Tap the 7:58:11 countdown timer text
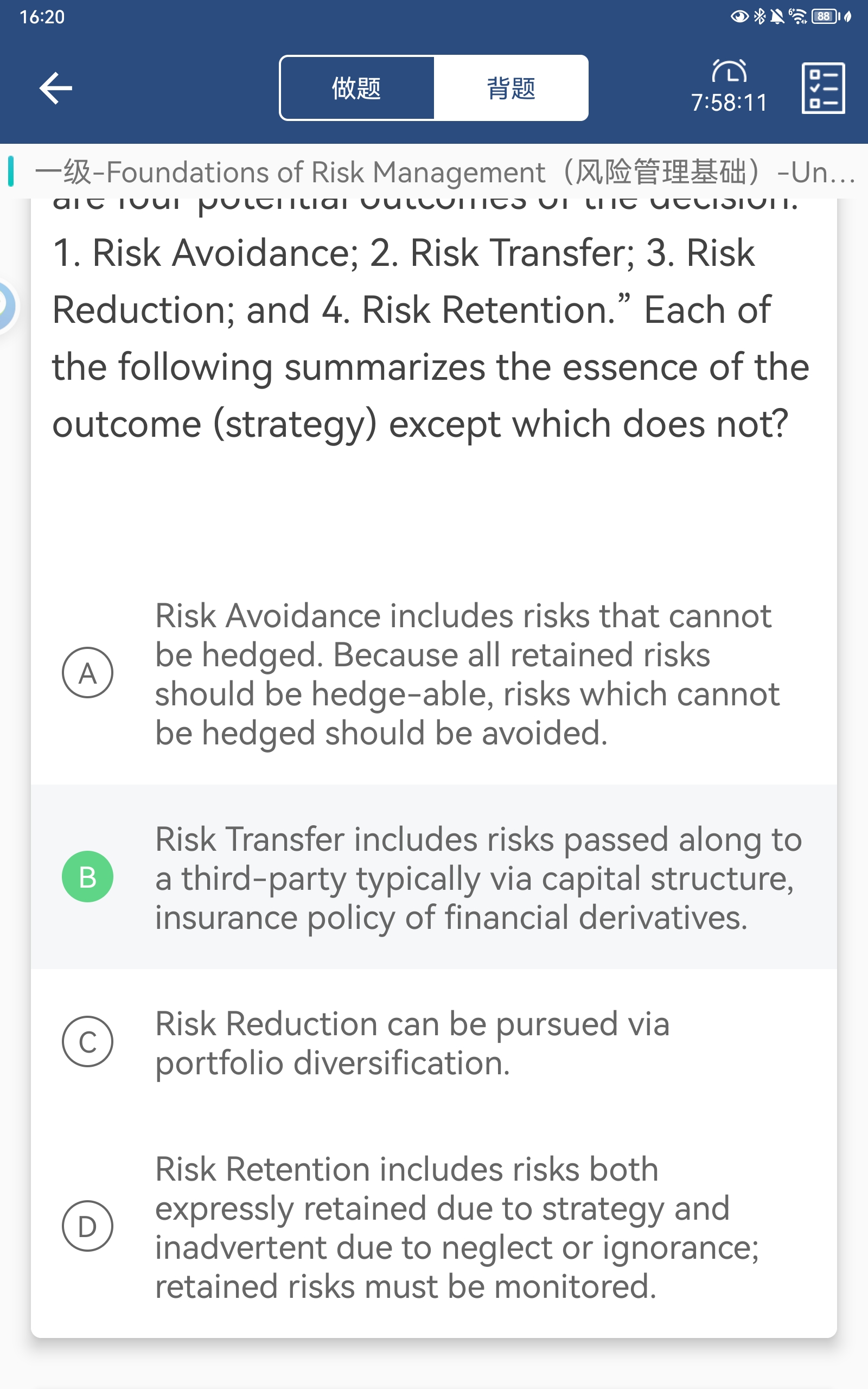Screen dimensions: 868x1389 (729, 103)
